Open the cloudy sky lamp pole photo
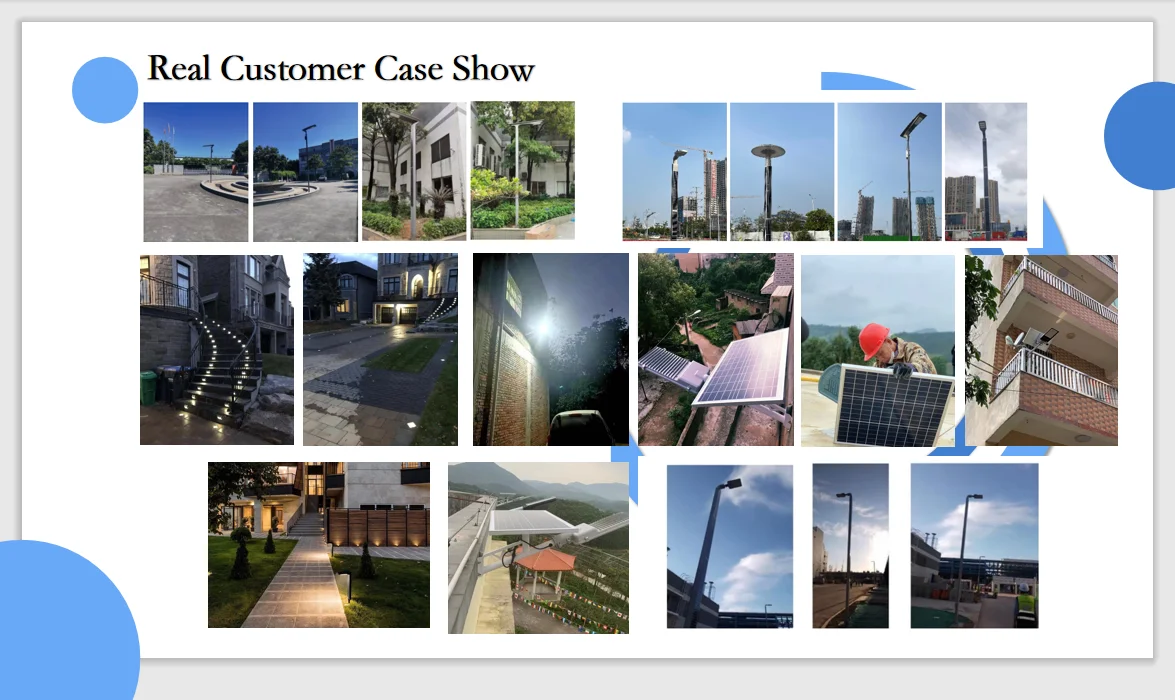 coord(986,172)
